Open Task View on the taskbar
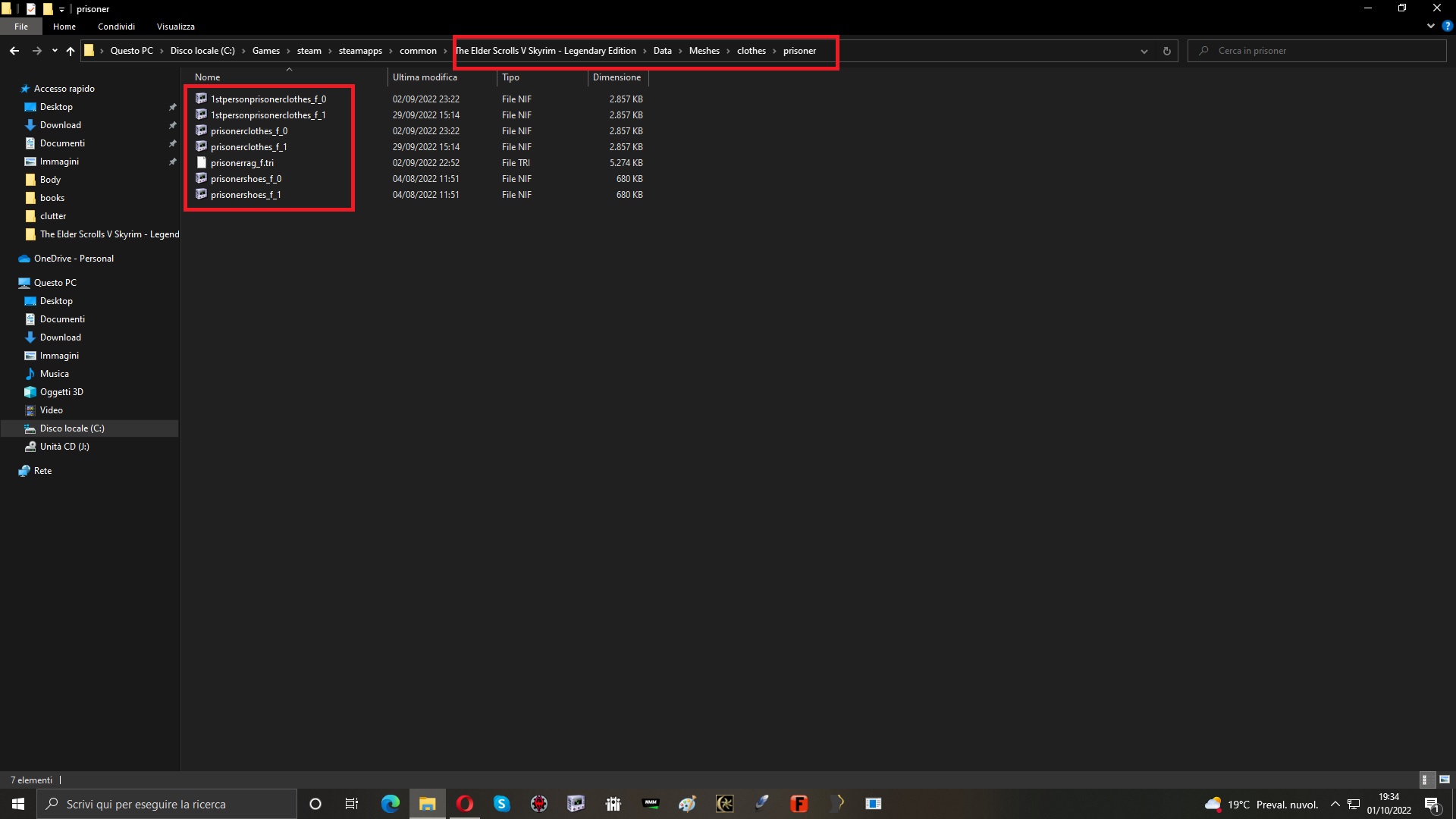The image size is (1456, 819). [352, 804]
